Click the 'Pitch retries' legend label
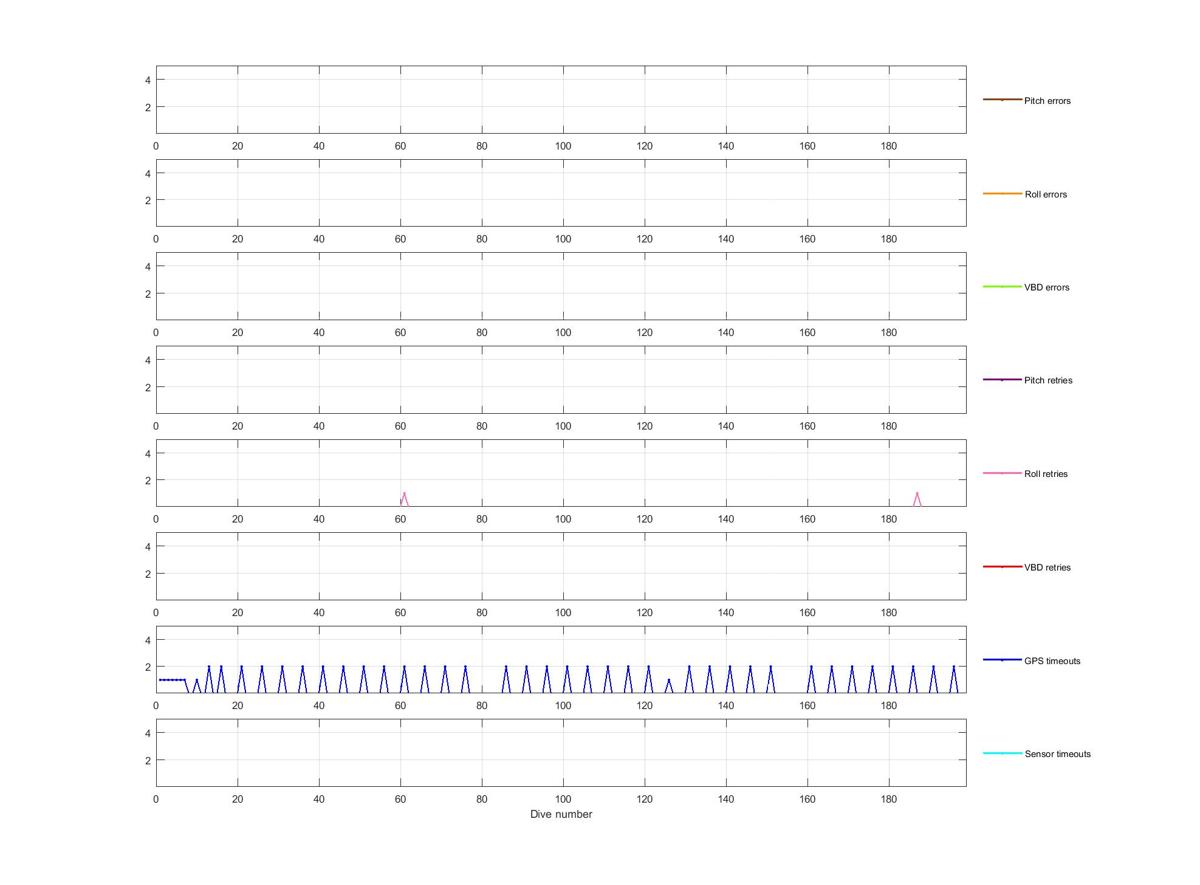Screen dimensions: 1200x885 click(x=1048, y=380)
